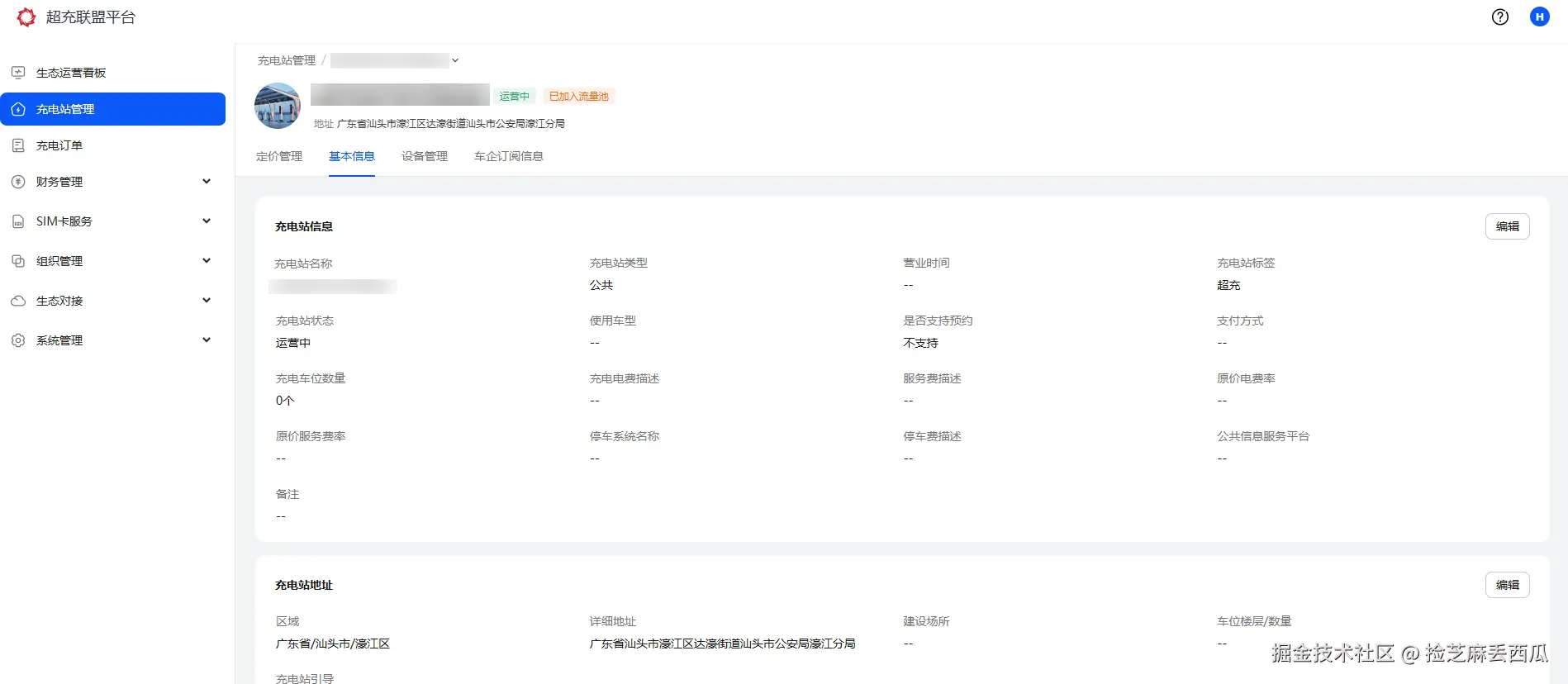Click 充电站管理 breadcrumb link

tap(287, 60)
